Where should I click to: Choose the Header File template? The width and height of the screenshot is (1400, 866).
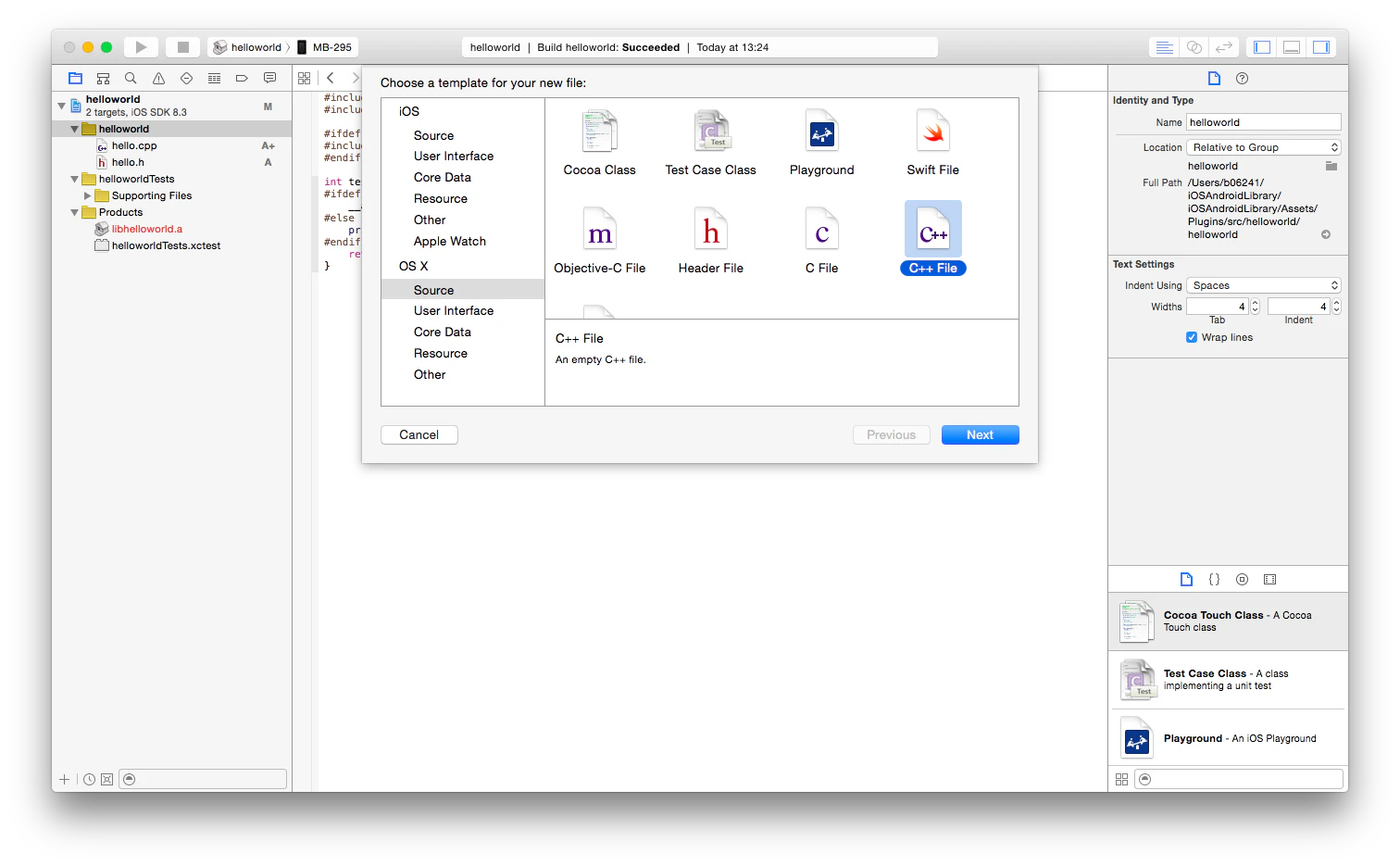pos(711,241)
